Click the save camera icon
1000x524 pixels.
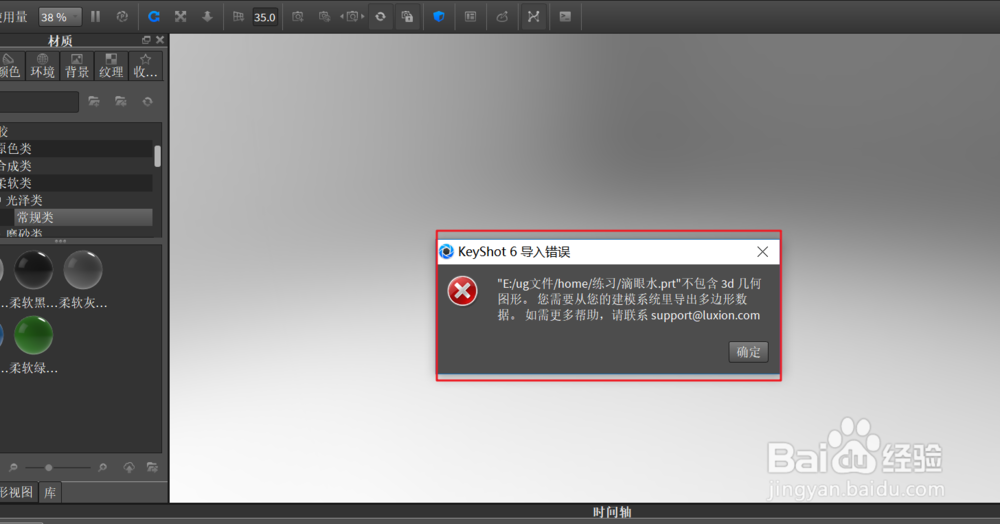[325, 17]
